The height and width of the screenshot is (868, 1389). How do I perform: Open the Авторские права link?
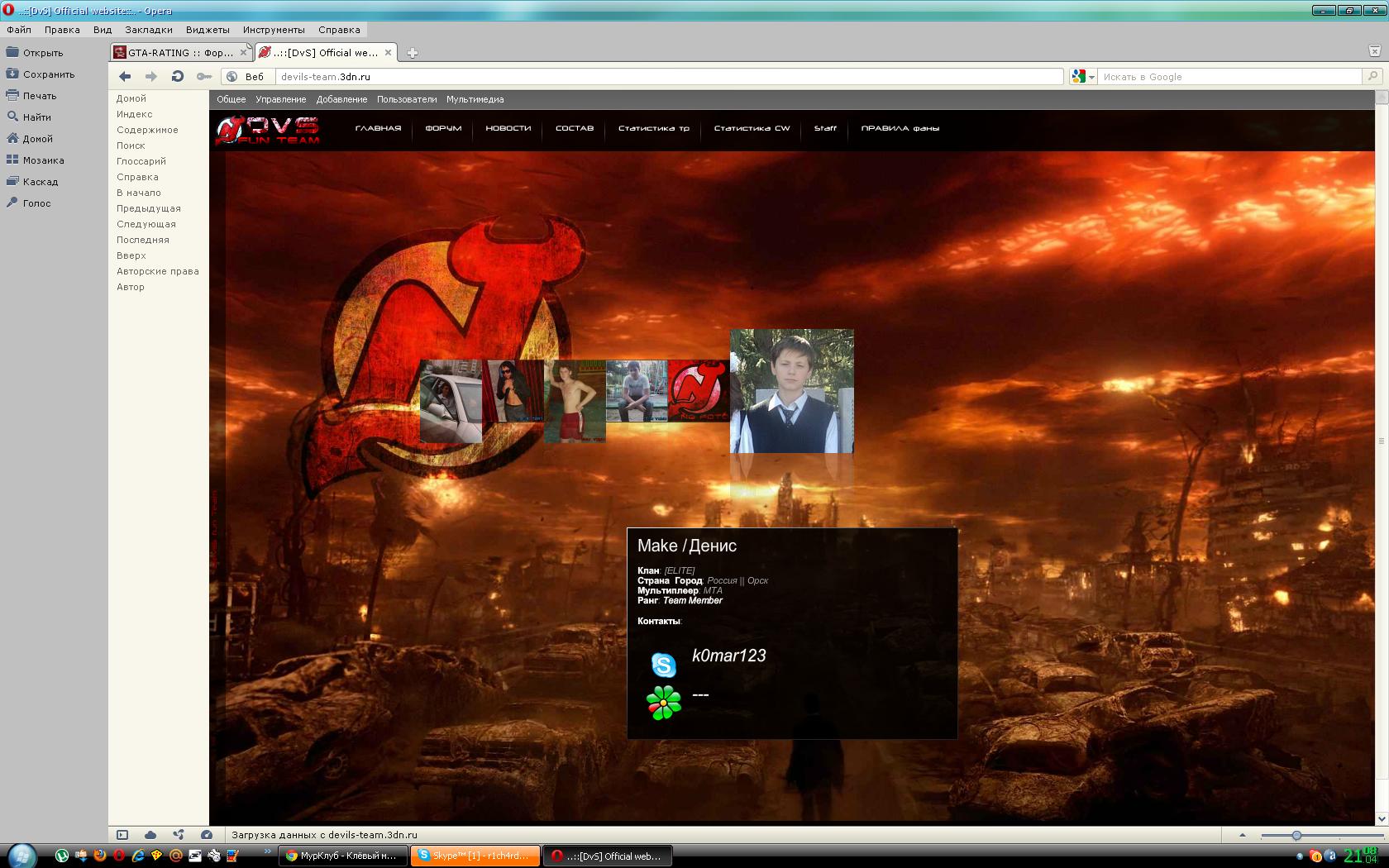click(x=157, y=271)
